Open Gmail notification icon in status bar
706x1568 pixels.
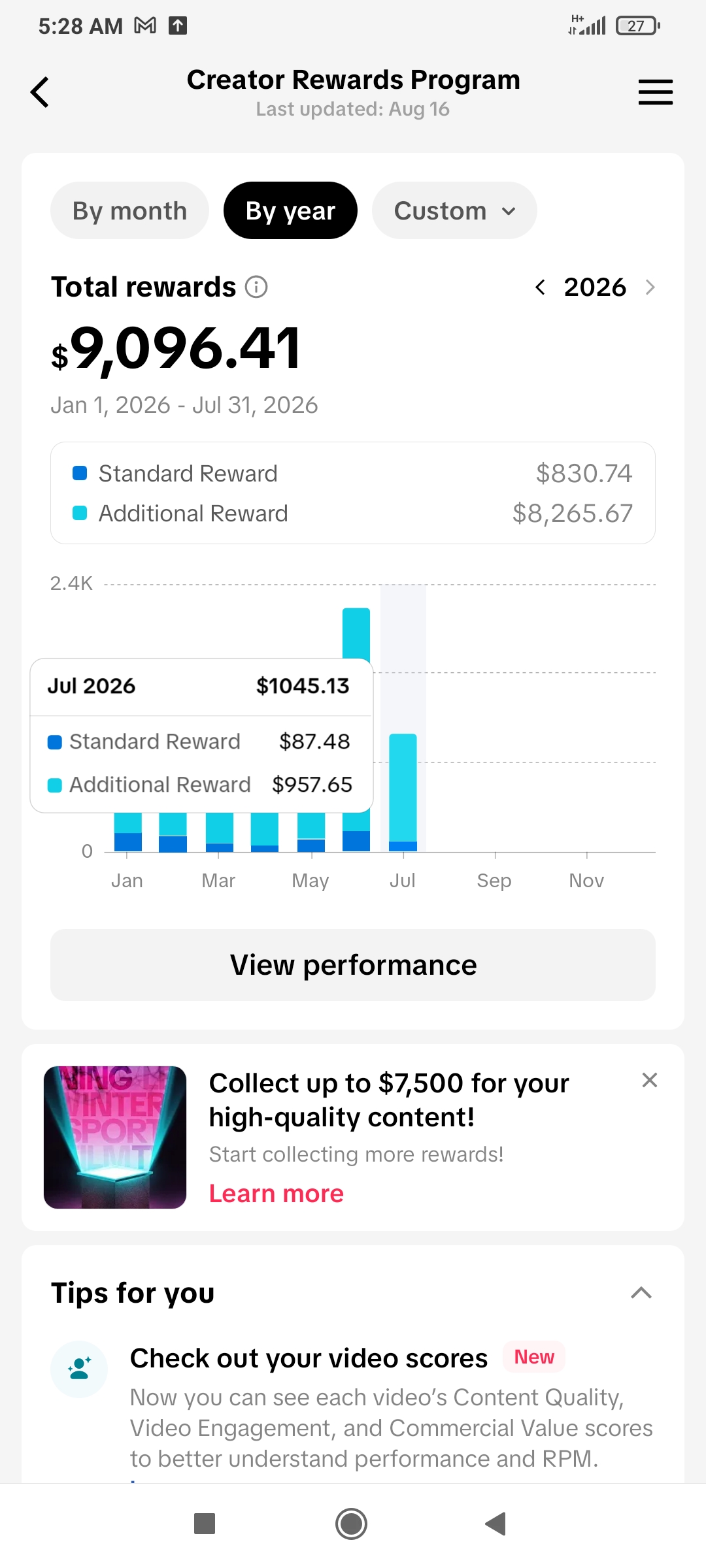[x=145, y=25]
